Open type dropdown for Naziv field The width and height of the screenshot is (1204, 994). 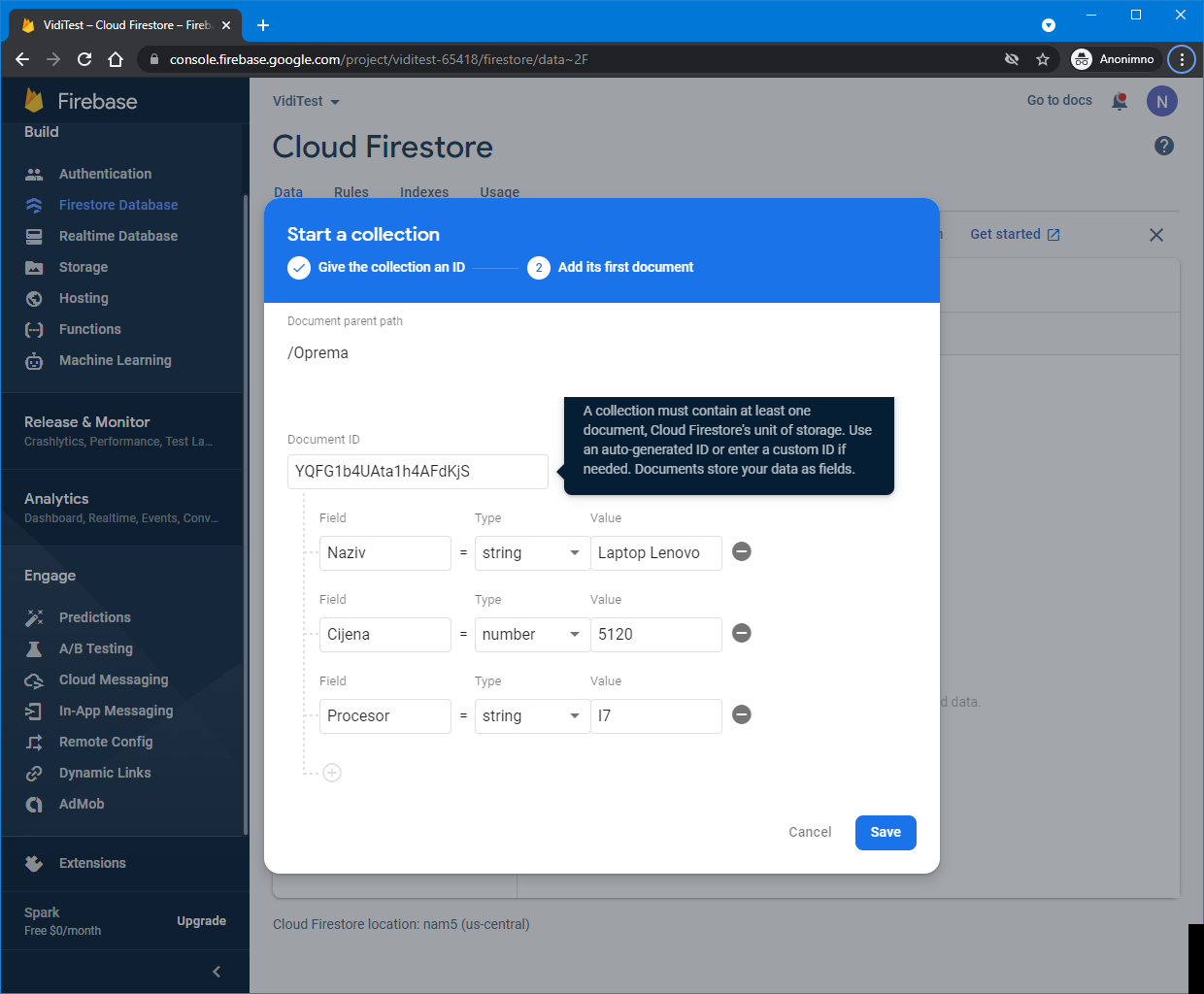[x=532, y=553]
